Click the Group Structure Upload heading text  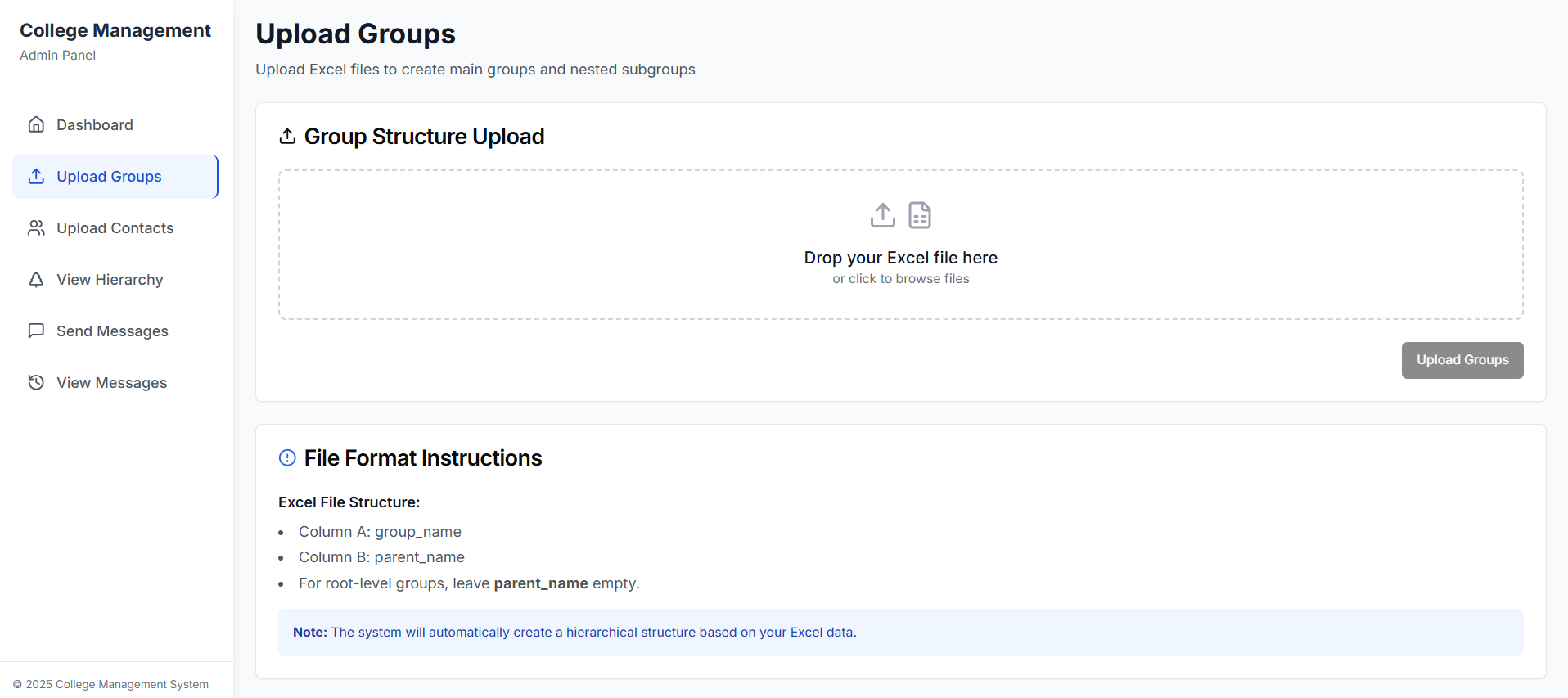[424, 136]
